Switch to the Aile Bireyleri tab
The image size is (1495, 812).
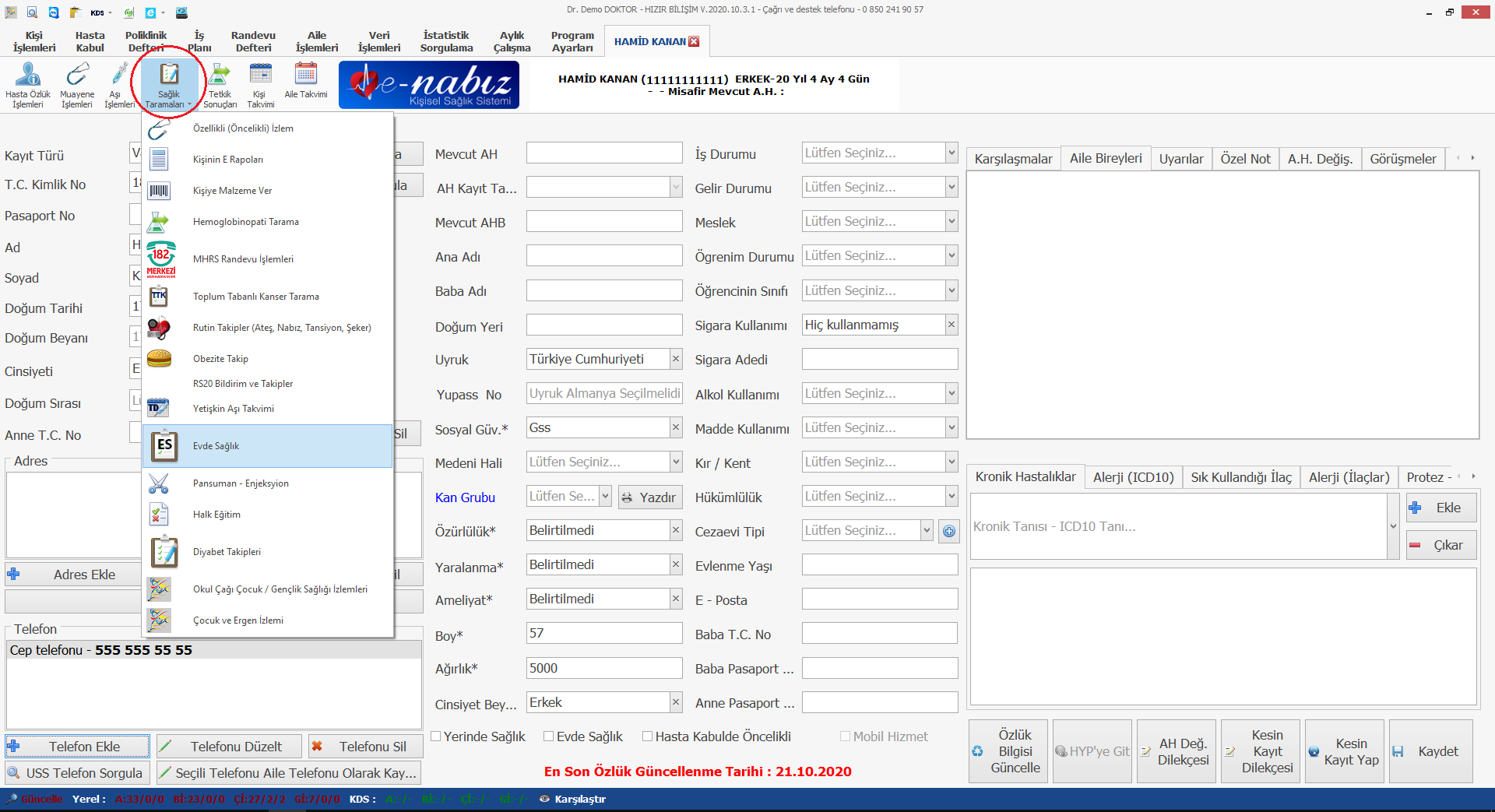tap(1105, 158)
